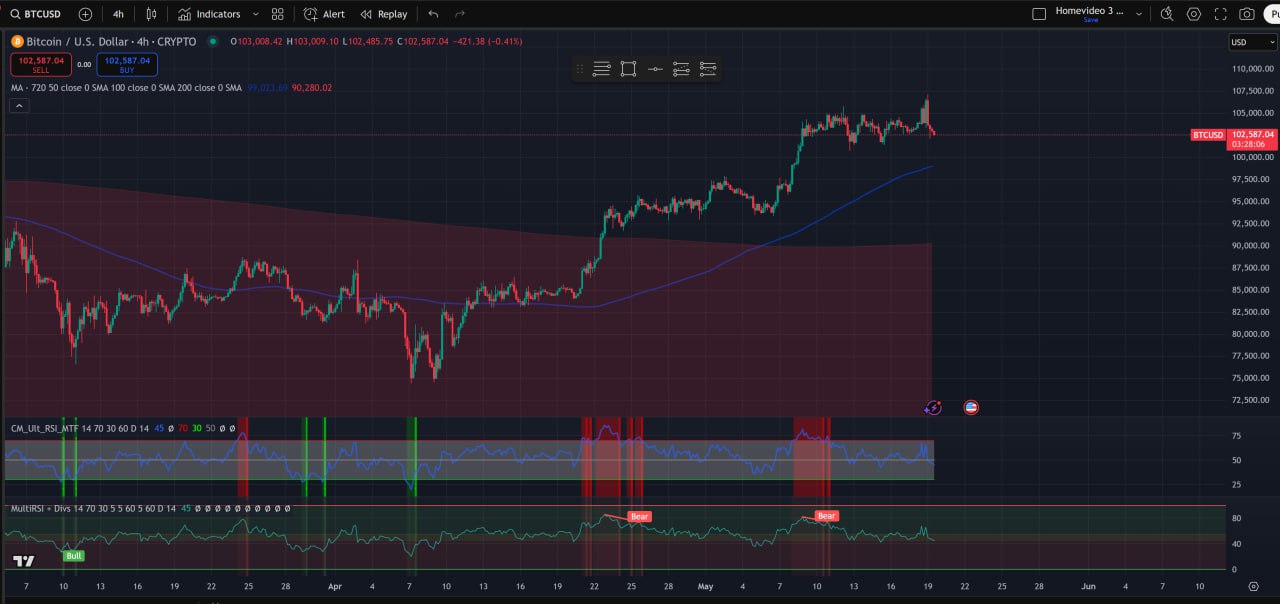1280x604 pixels.
Task: Undo the last chart action
Action: 433,14
